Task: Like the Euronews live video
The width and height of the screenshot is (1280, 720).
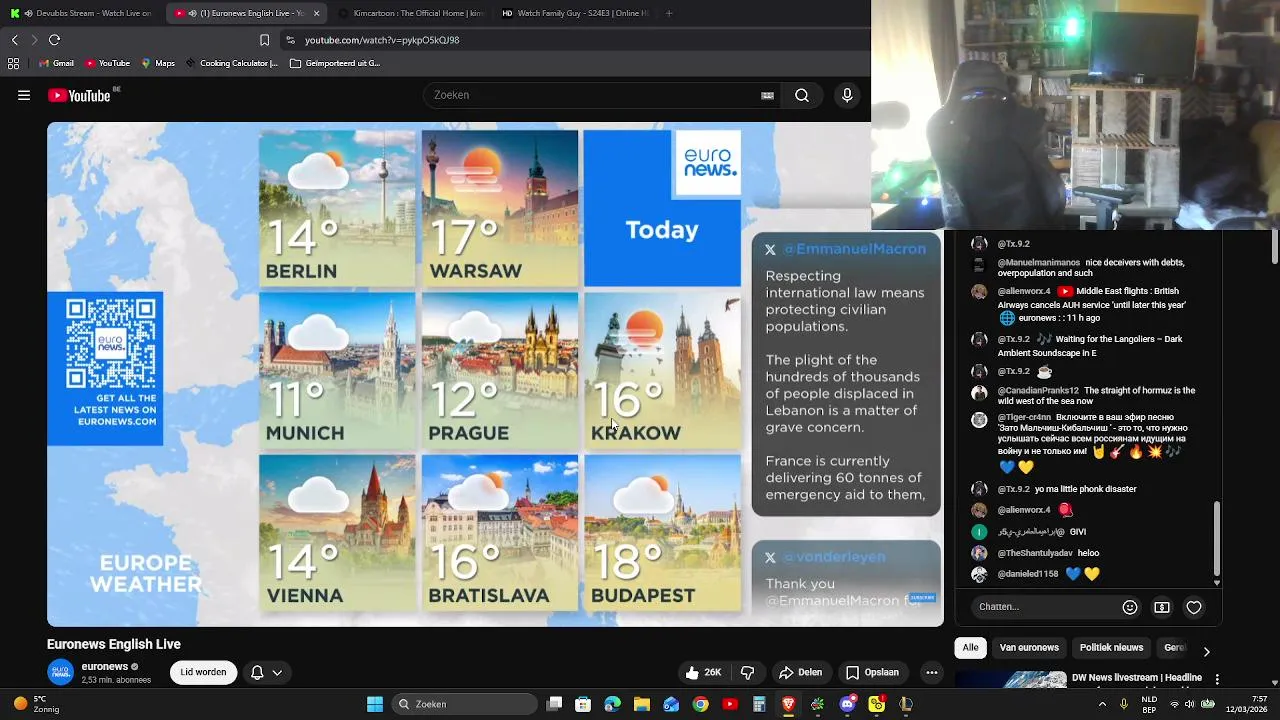Action: coord(704,673)
